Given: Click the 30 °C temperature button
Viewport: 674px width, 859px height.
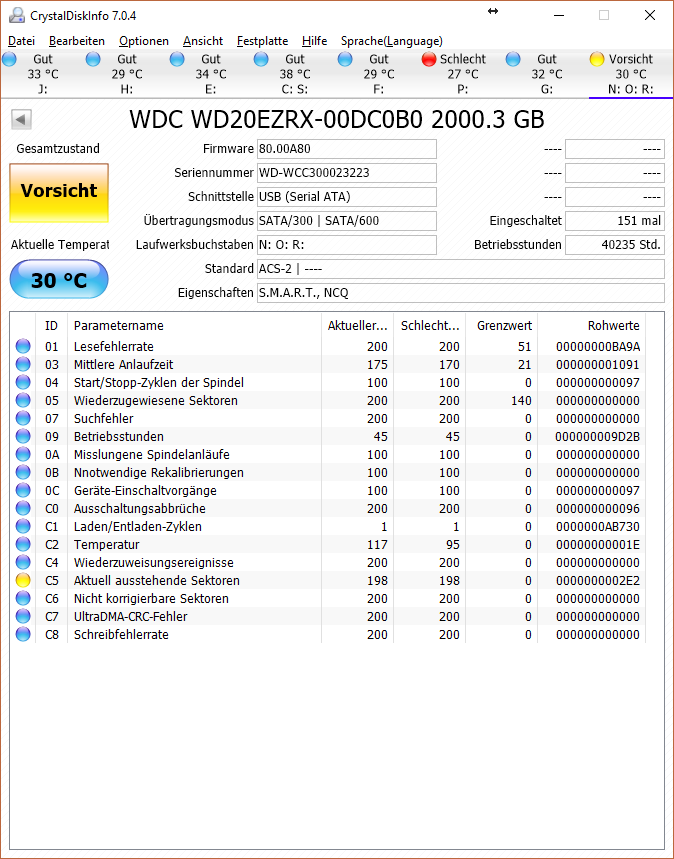Looking at the screenshot, I should click(59, 279).
